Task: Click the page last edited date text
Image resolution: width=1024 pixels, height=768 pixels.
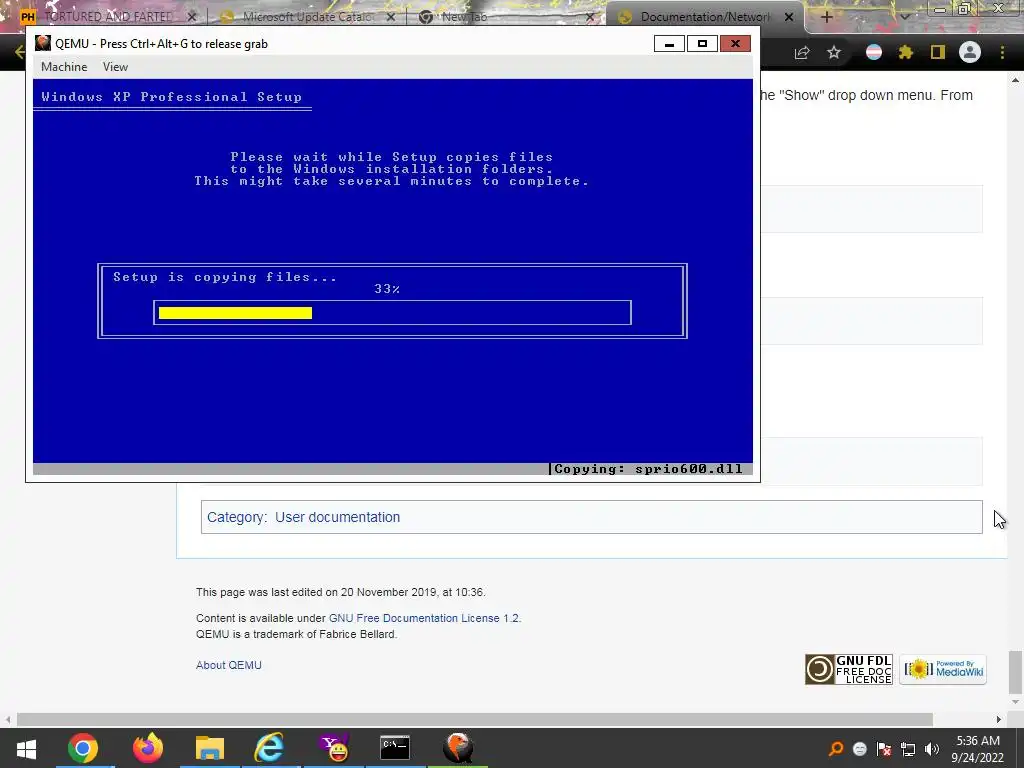Action: (340, 592)
